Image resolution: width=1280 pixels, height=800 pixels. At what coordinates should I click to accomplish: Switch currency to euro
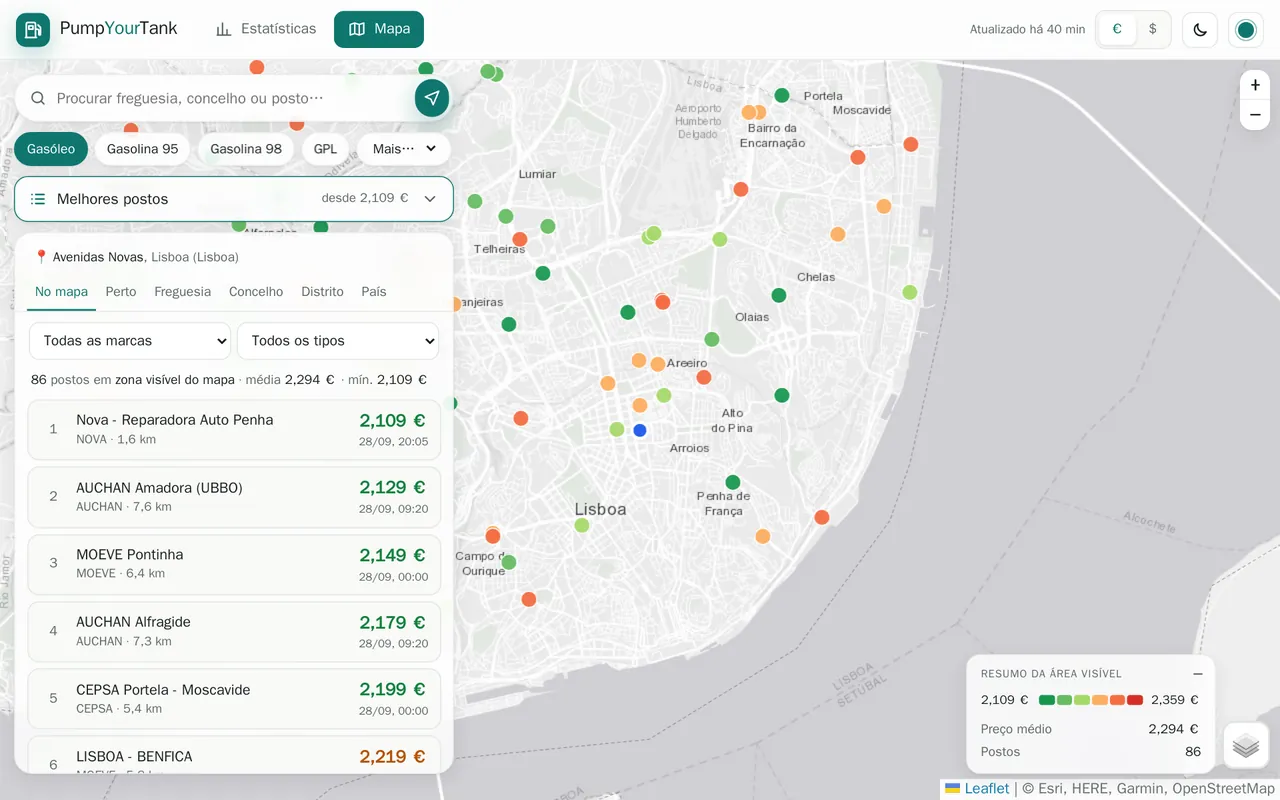(x=1117, y=29)
